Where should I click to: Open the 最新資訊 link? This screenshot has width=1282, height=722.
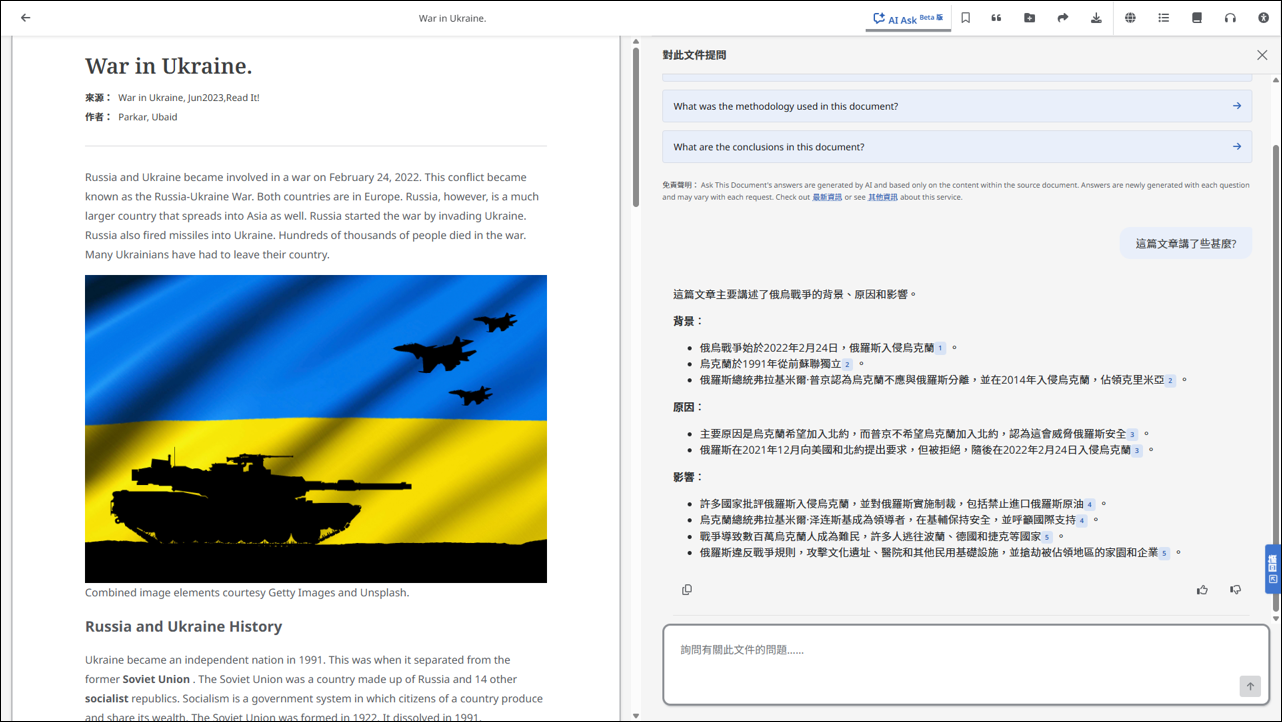826,197
